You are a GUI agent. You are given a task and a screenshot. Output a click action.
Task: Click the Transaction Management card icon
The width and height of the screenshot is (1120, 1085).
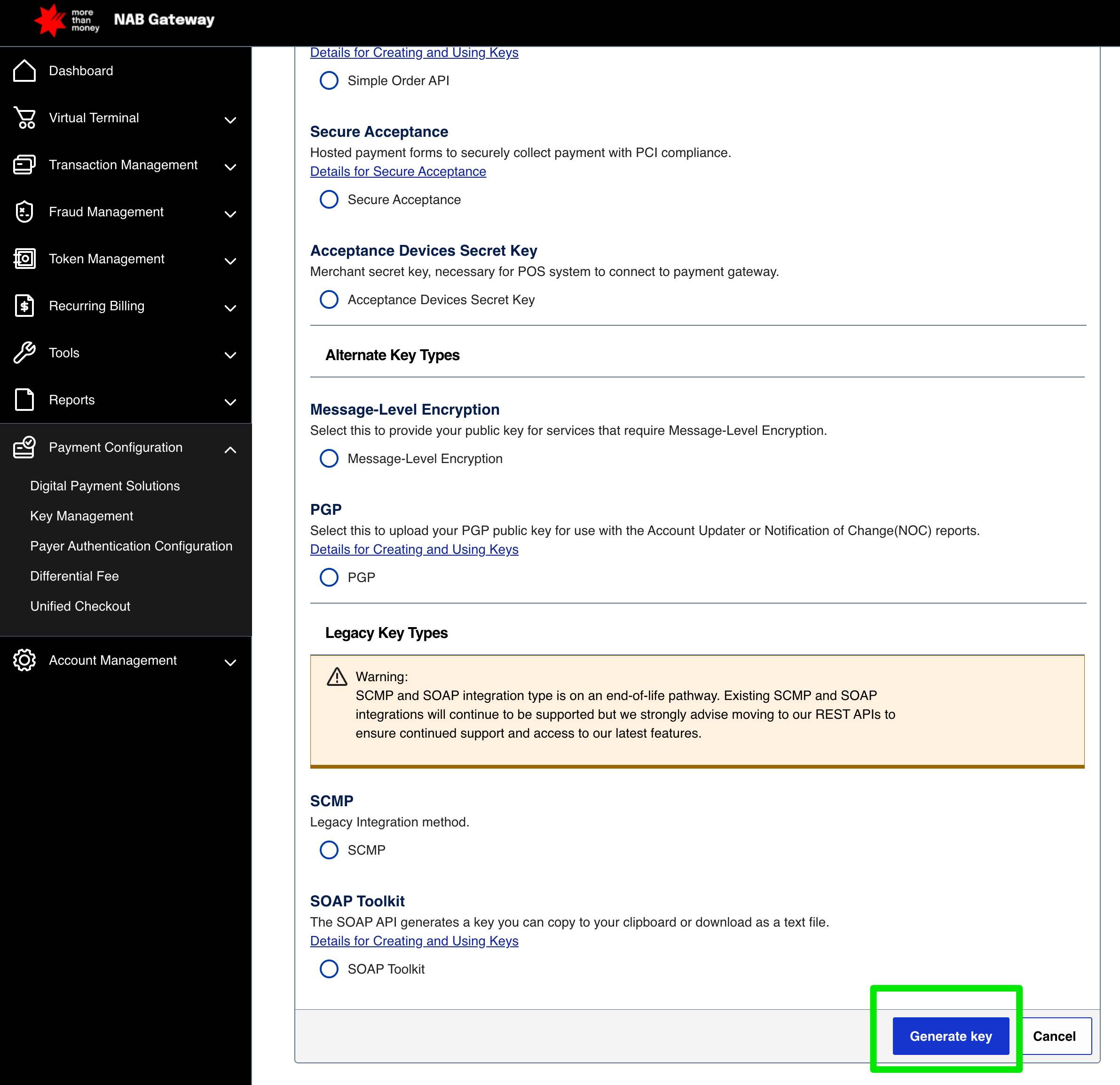pos(24,165)
